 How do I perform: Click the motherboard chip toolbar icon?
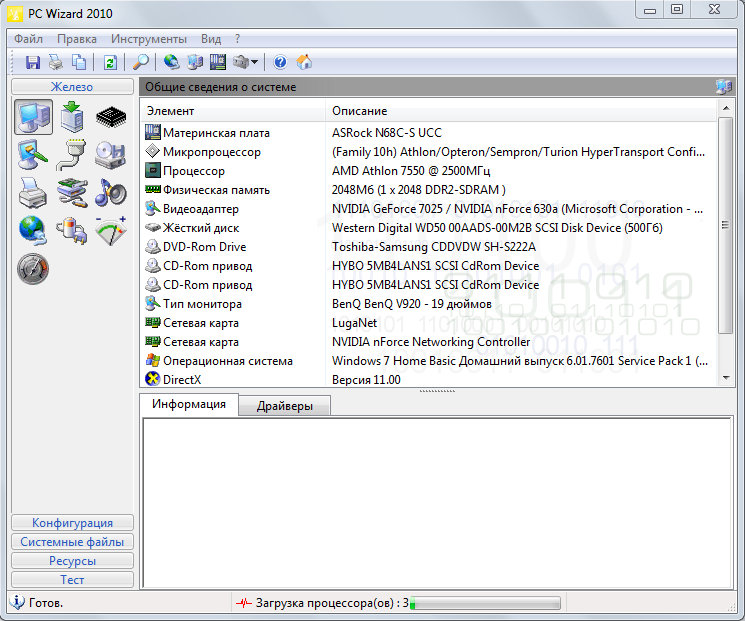coord(218,62)
